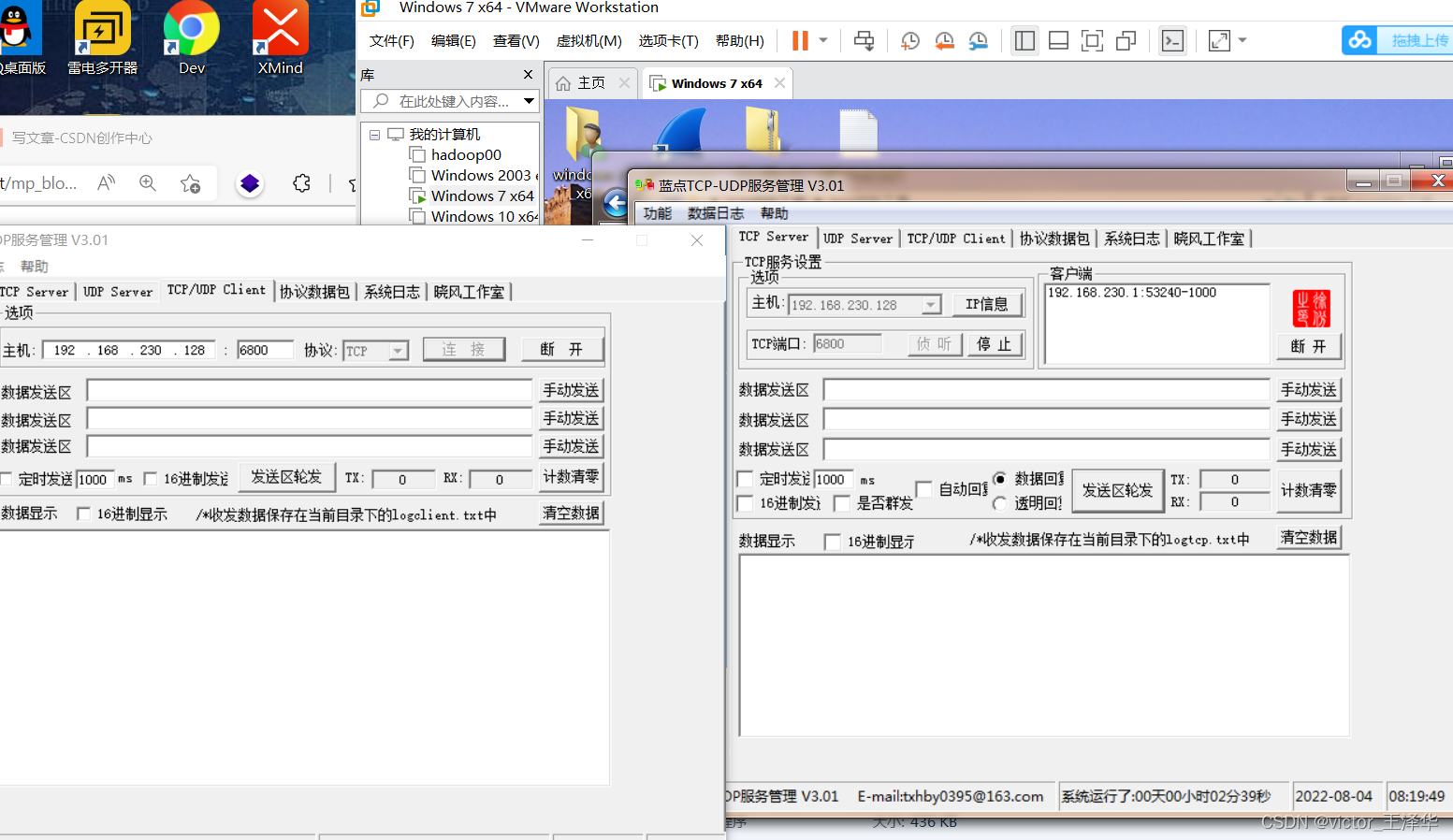The image size is (1453, 840).
Task: Revert the VM to its snapshot
Action: (x=943, y=40)
